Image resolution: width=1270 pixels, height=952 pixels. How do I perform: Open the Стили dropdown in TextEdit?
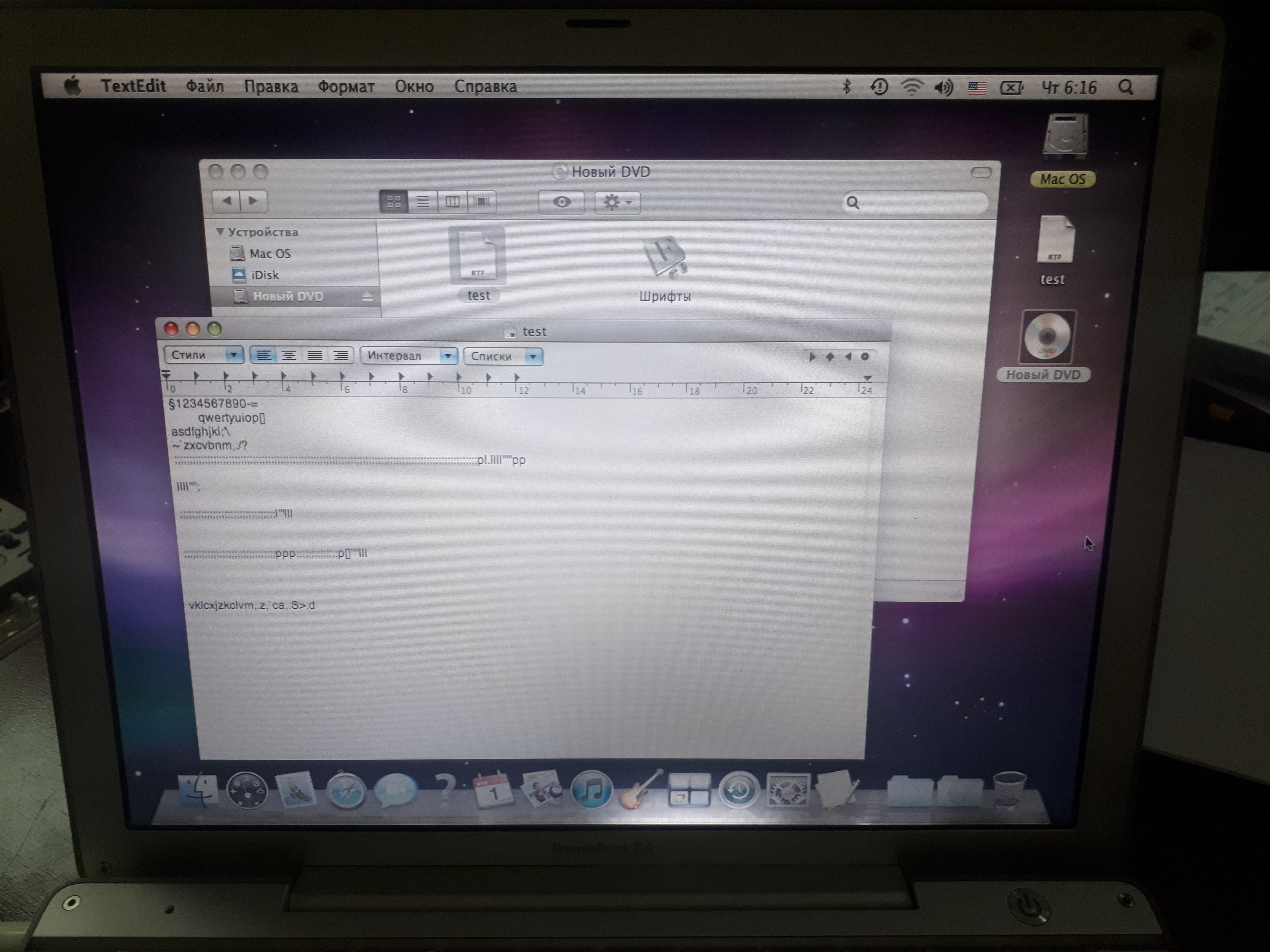coord(204,355)
